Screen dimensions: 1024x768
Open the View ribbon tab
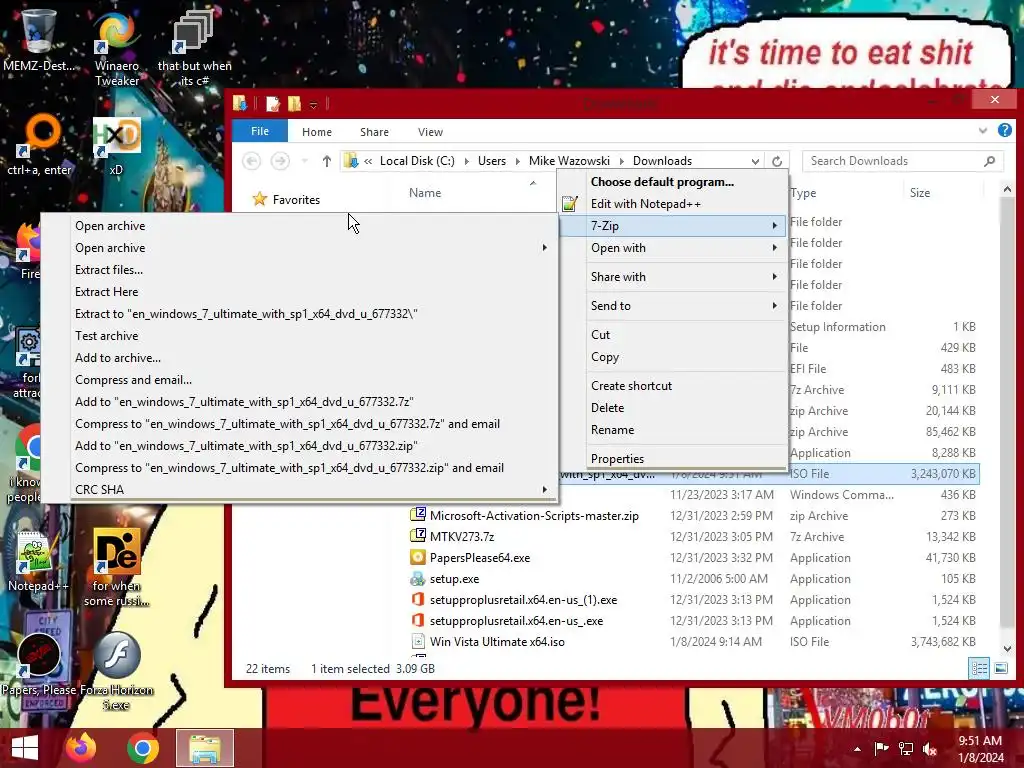pos(430,132)
